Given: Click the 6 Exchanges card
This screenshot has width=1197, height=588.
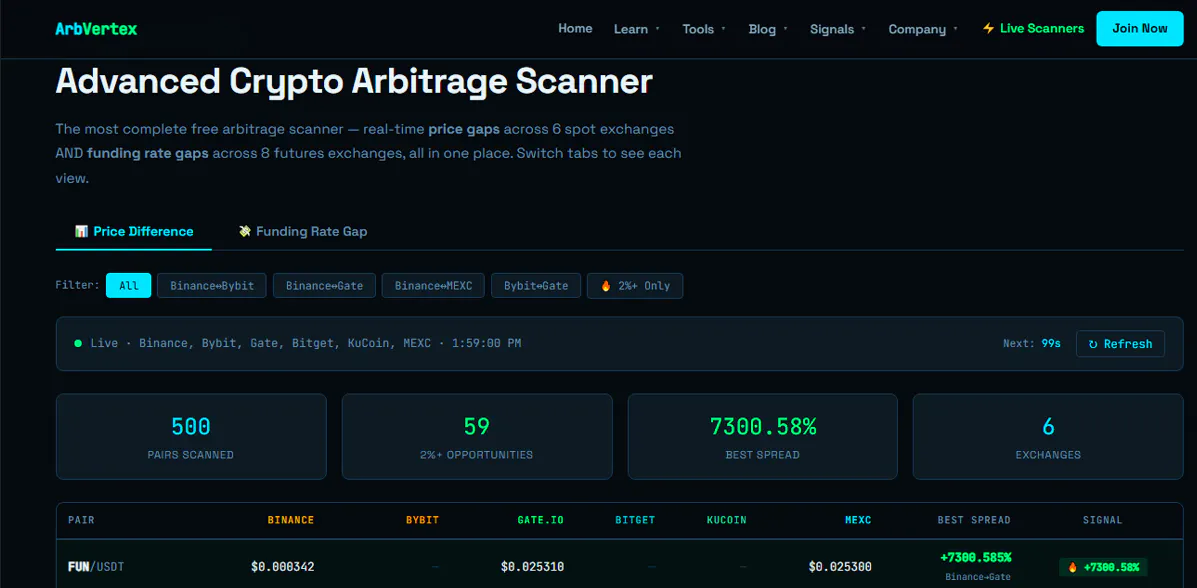Looking at the screenshot, I should (x=1048, y=437).
